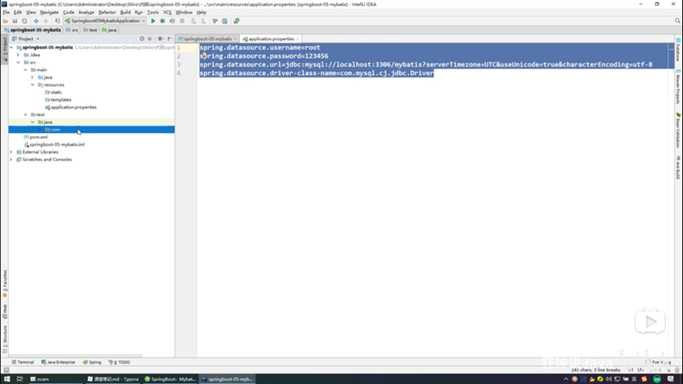683x384 pixels.
Task: Select the highlighted com package in tree
Action: click(x=91, y=130)
